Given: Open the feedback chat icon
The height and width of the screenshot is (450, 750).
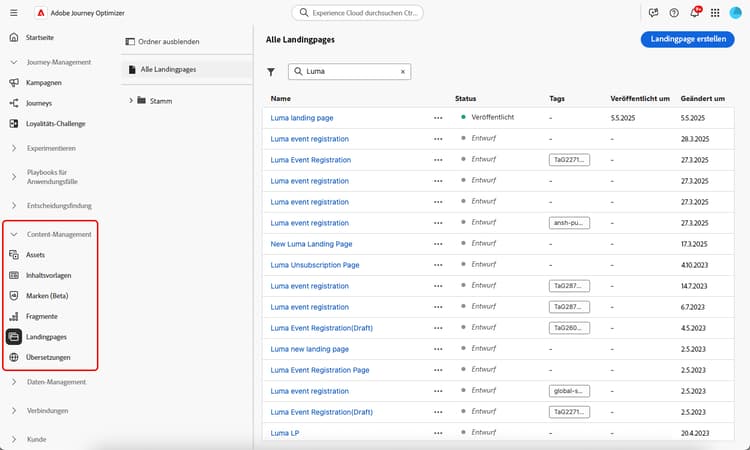Looking at the screenshot, I should point(653,13).
